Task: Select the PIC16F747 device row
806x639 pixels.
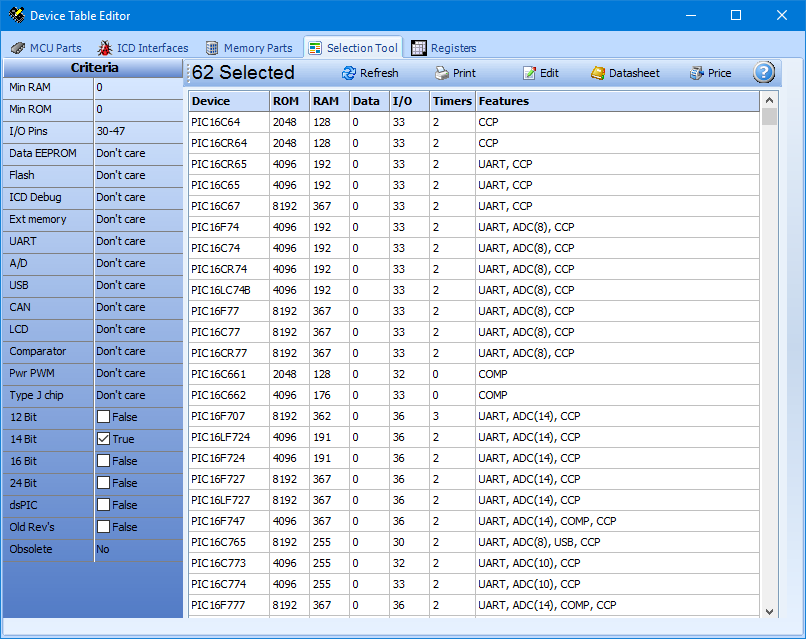Action: click(x=474, y=521)
